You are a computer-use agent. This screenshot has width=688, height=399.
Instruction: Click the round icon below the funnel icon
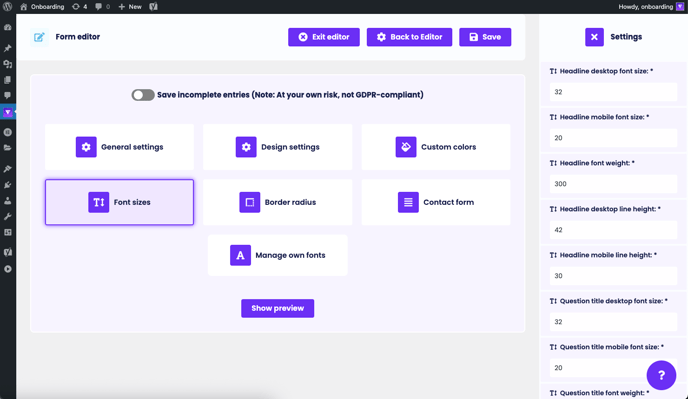pos(7,132)
